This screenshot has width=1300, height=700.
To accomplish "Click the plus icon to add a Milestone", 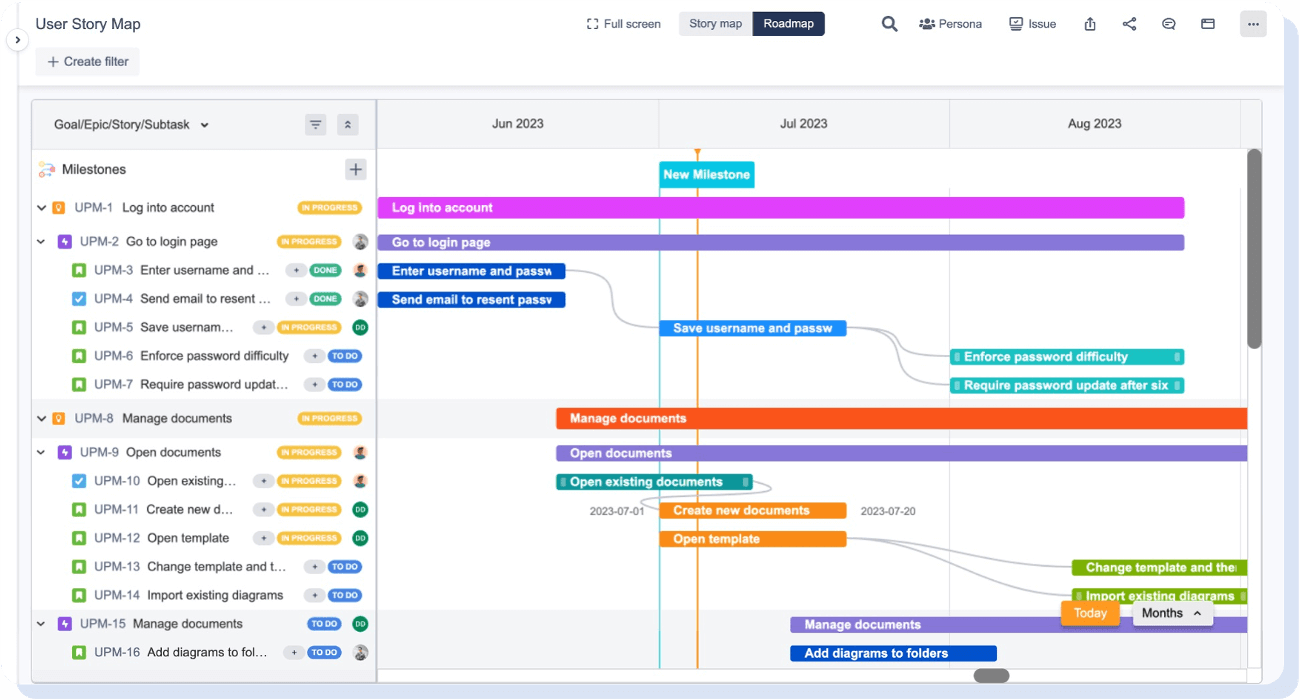I will [x=355, y=169].
